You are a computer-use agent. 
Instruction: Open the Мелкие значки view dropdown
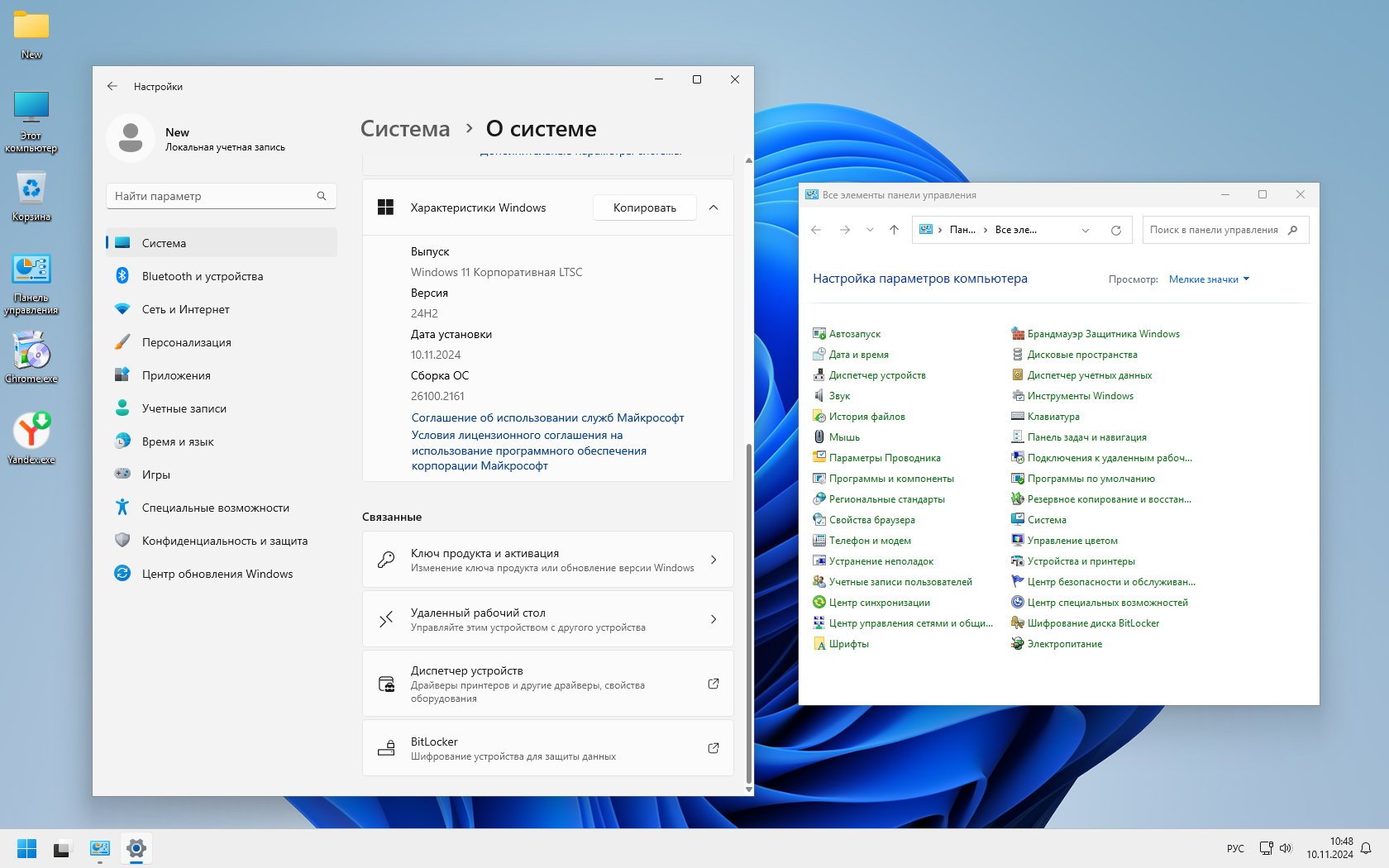[1209, 279]
